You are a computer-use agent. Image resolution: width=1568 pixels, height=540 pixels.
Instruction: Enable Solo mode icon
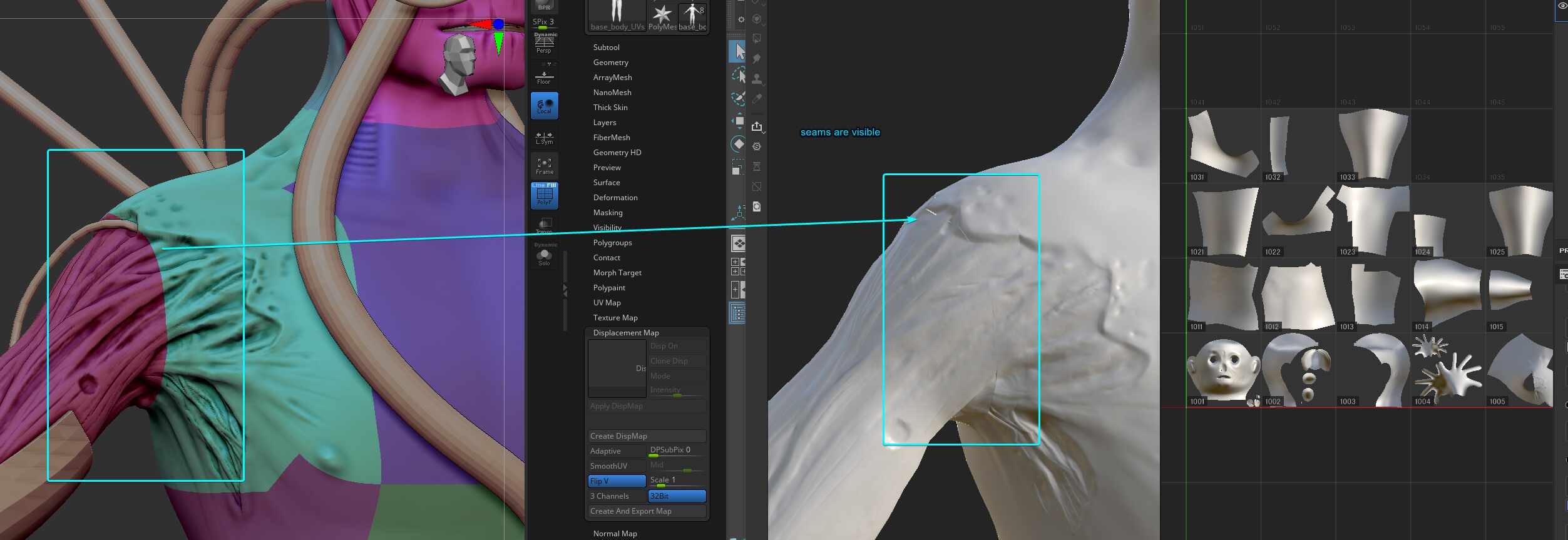pyautogui.click(x=544, y=257)
